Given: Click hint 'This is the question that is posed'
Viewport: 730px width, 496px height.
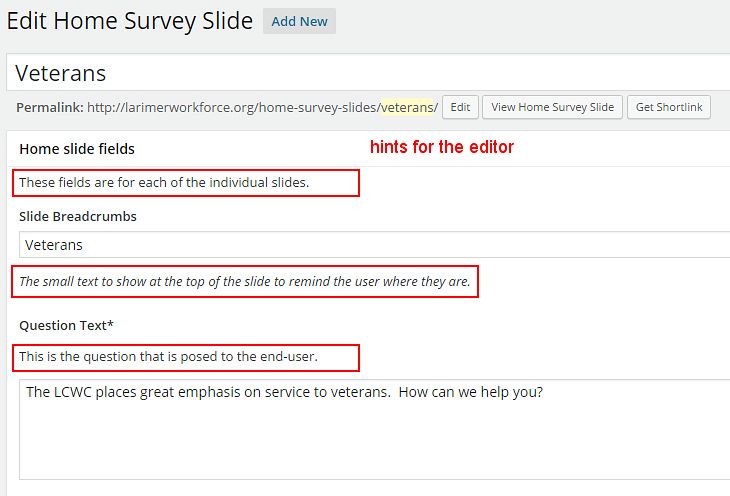Looking at the screenshot, I should tap(168, 357).
